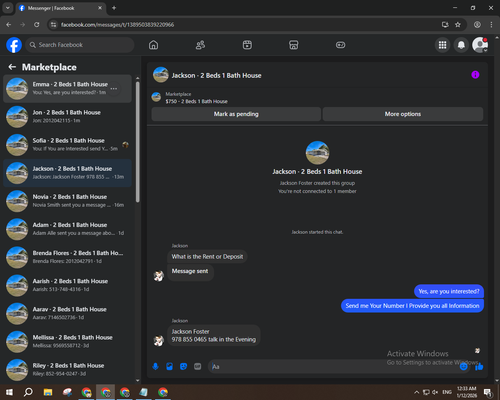Open the emoji picker in message box
The height and width of the screenshot is (400, 500).
(464, 367)
